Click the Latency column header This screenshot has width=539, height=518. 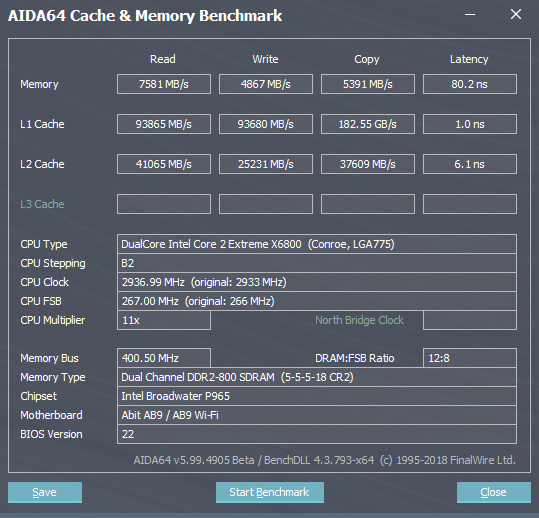[469, 59]
